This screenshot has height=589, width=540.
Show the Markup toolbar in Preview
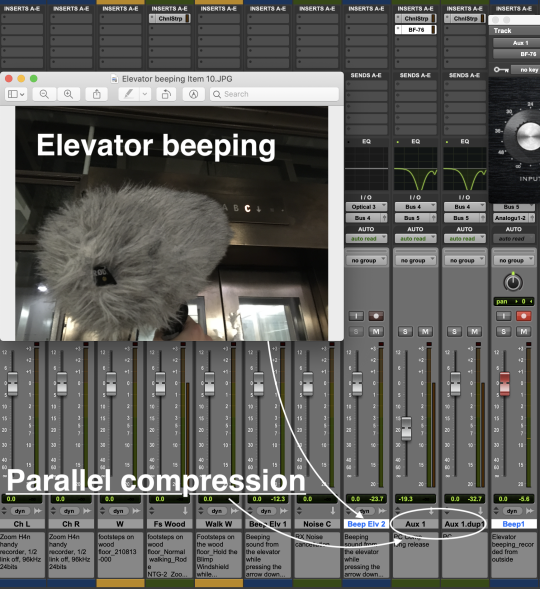[x=193, y=94]
